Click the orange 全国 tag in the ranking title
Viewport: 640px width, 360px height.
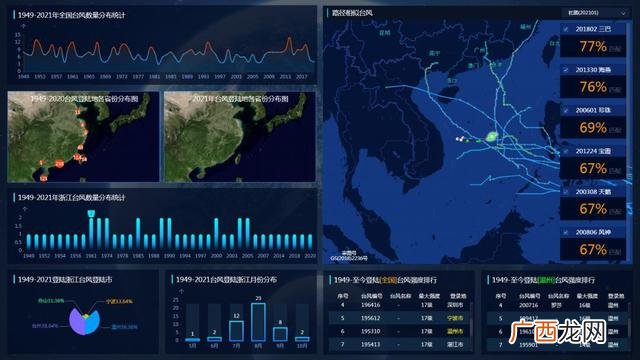[389, 280]
